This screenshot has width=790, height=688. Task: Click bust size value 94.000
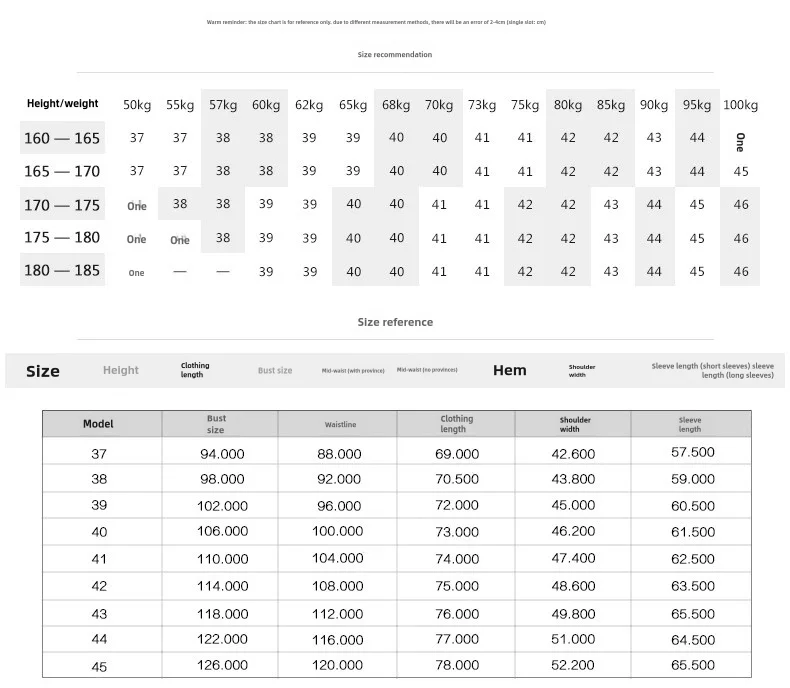pos(222,454)
